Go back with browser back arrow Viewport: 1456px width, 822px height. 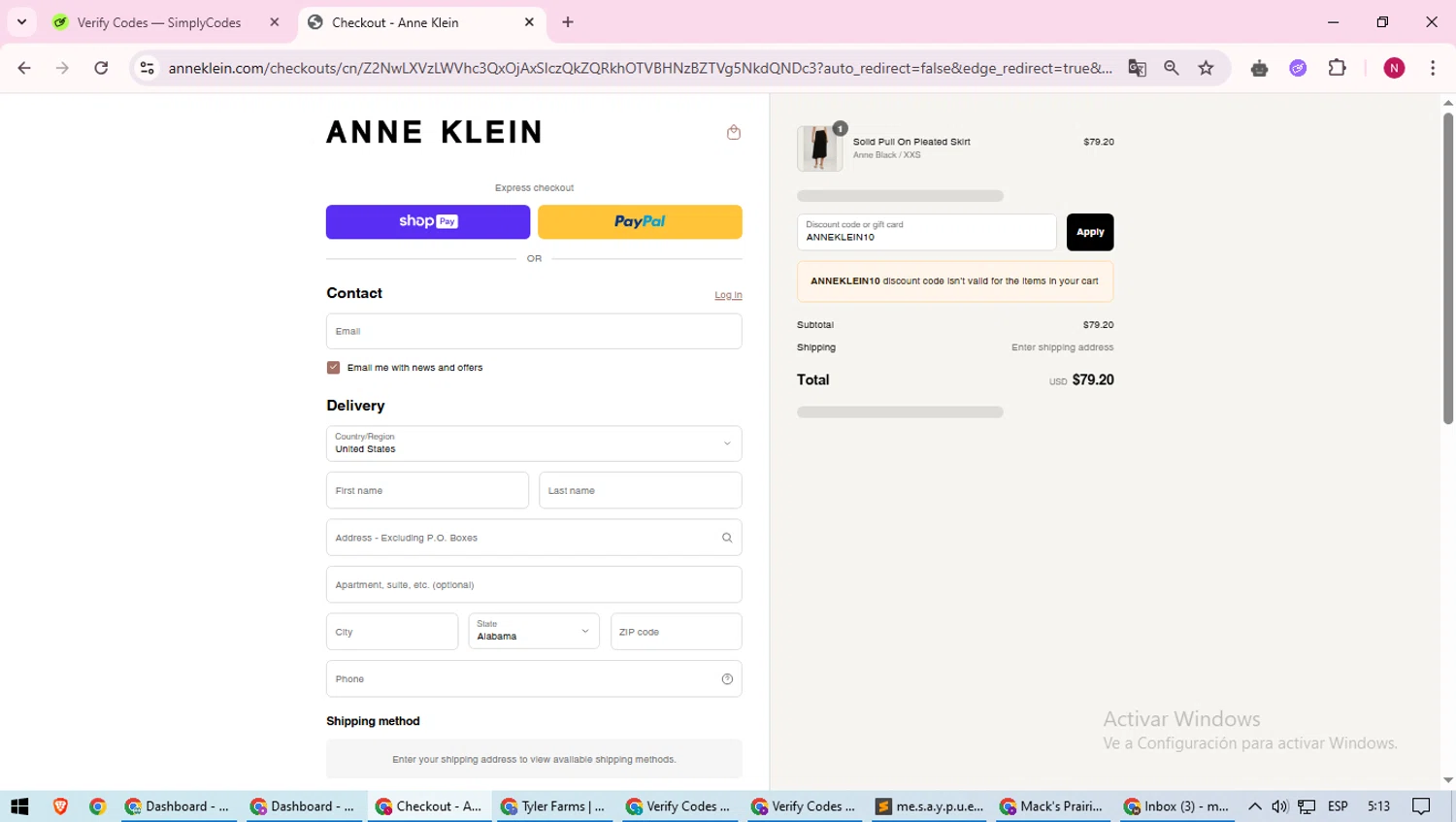tap(24, 68)
